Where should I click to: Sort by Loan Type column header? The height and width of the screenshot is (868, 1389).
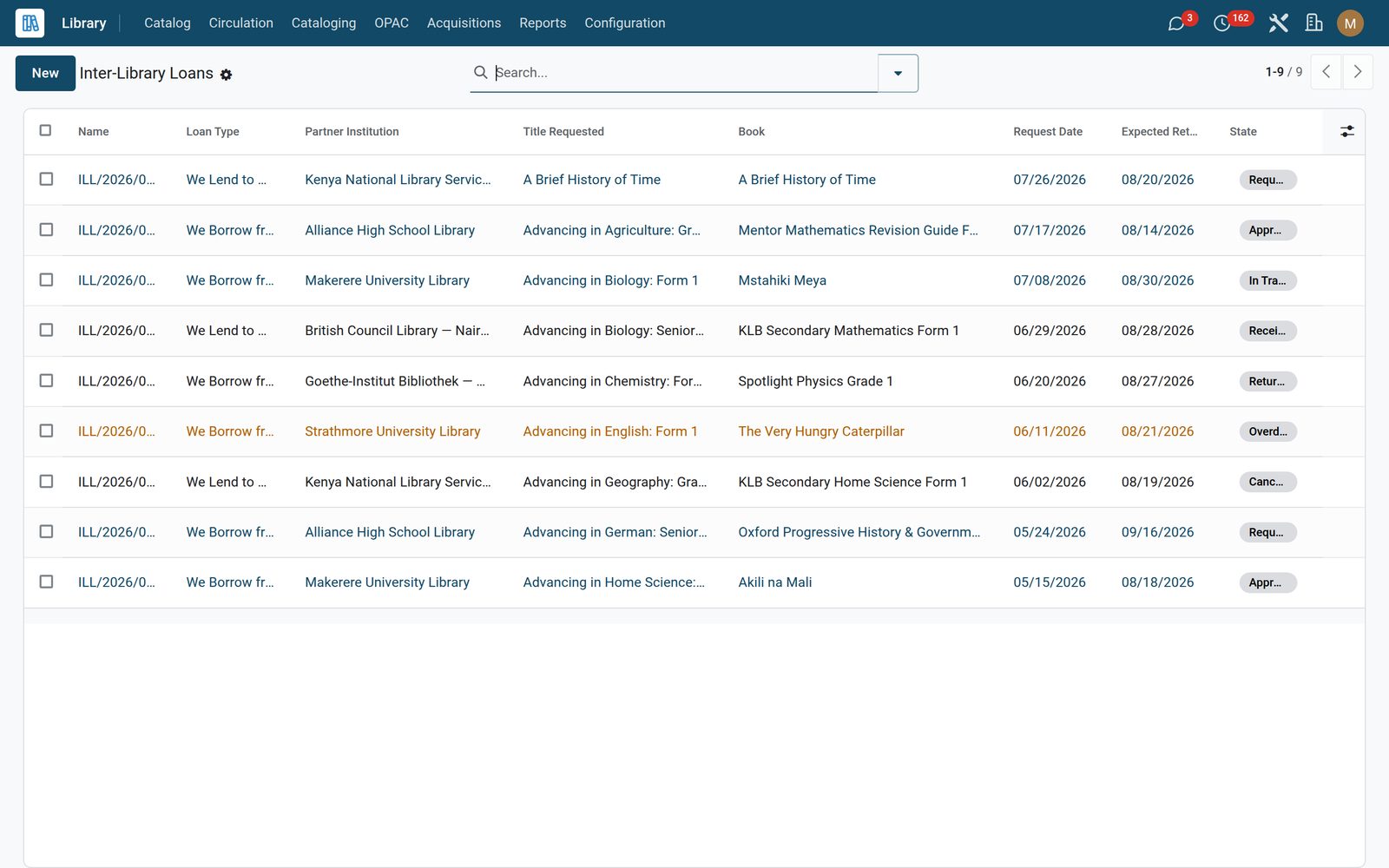[x=213, y=132]
